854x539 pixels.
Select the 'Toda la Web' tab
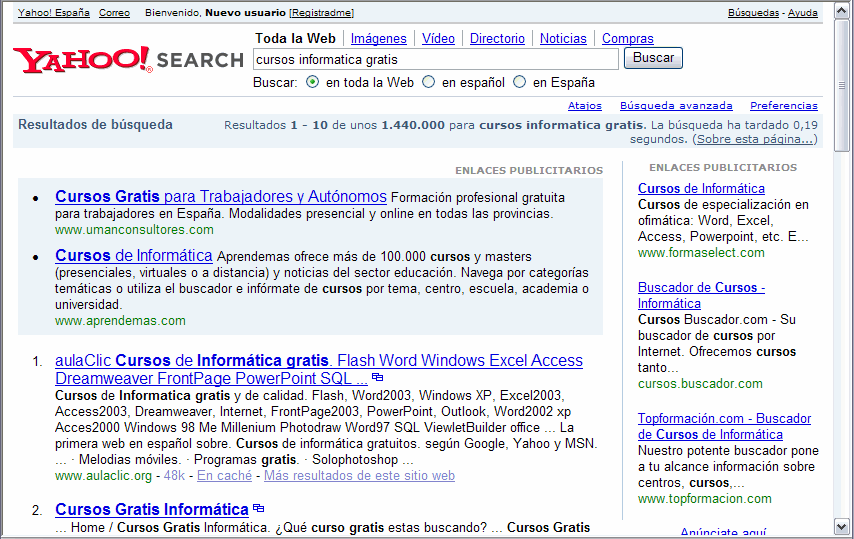click(295, 39)
